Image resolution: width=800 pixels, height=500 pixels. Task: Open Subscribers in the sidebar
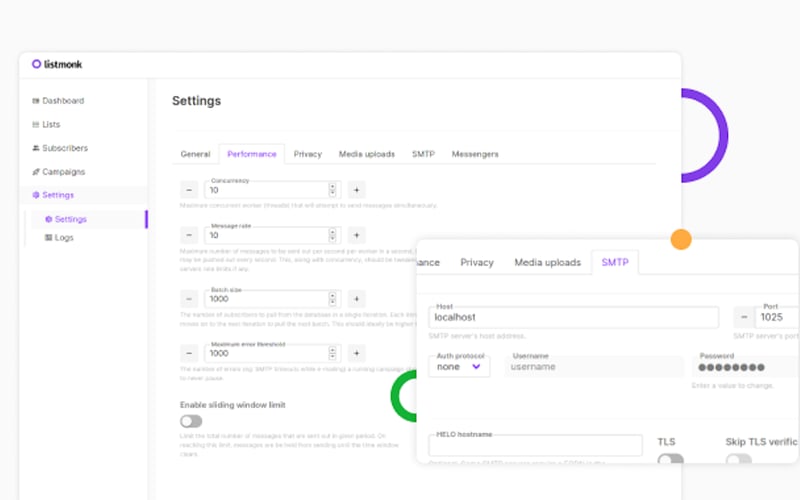(x=60, y=148)
